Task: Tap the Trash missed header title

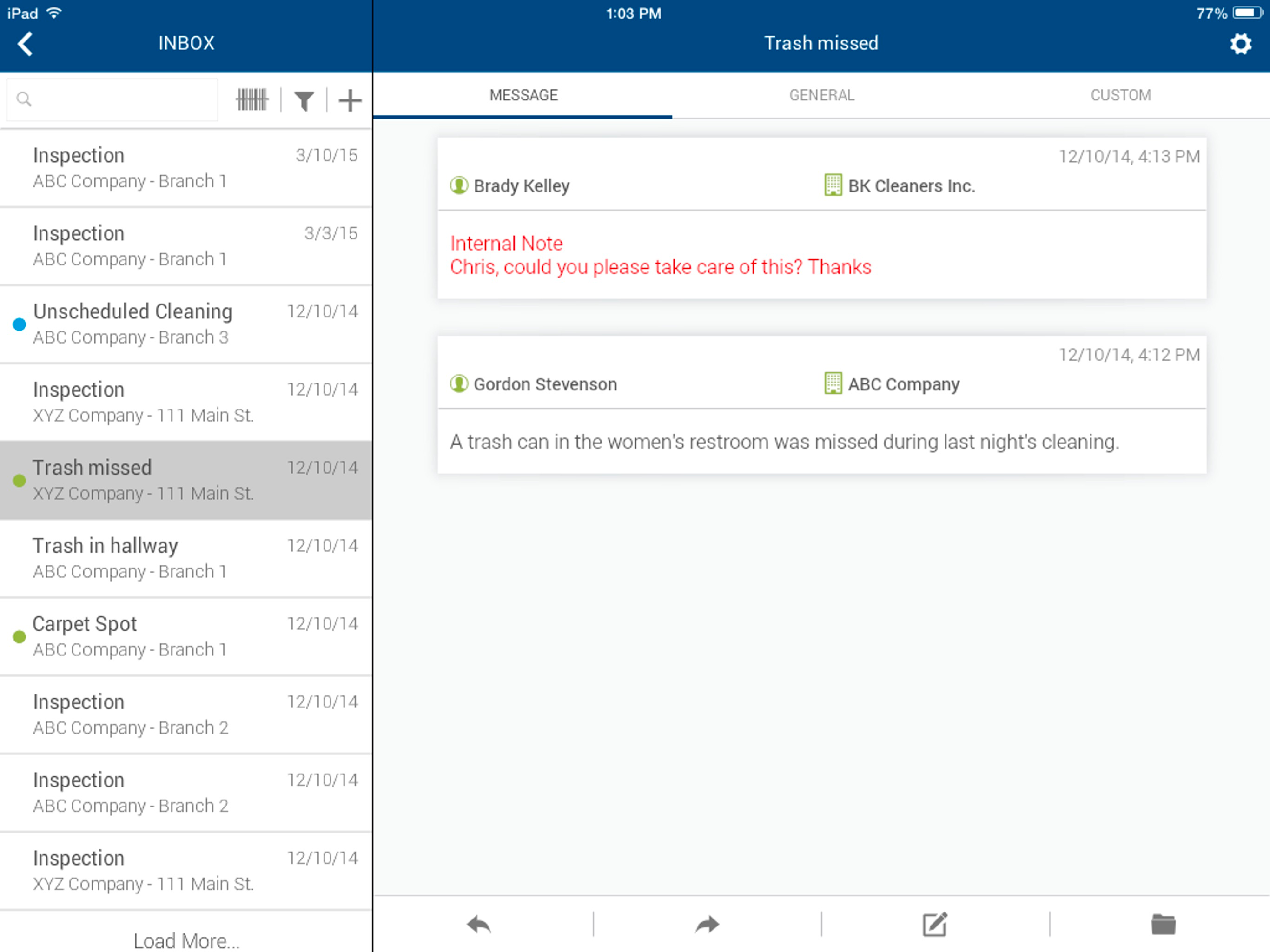Action: [x=821, y=44]
